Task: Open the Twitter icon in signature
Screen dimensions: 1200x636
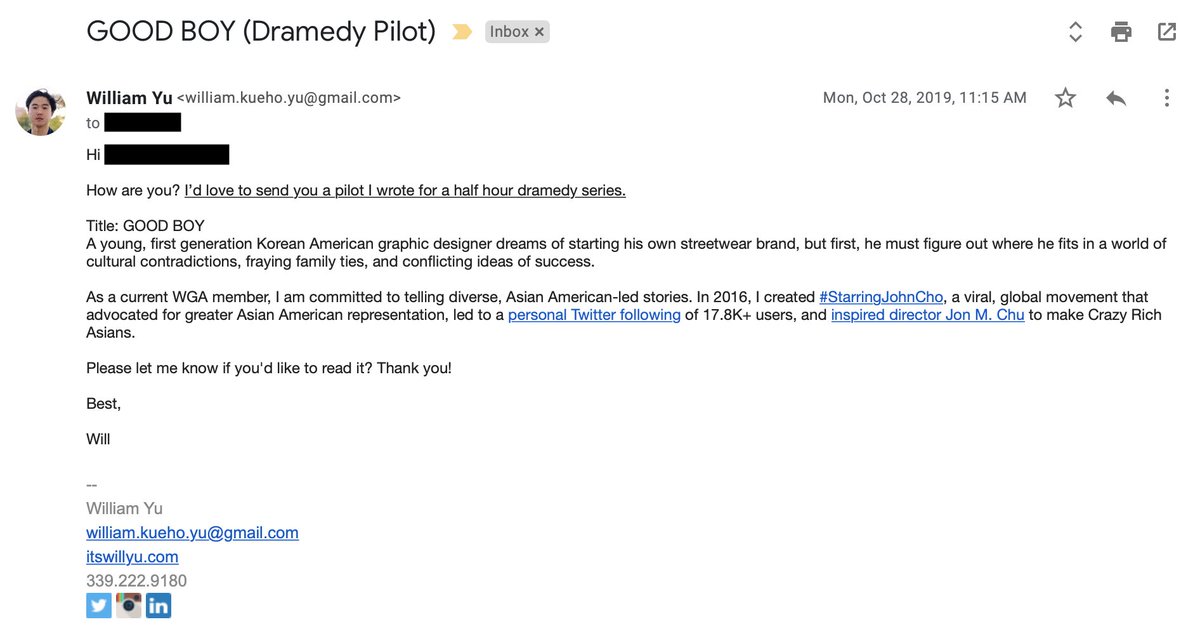Action: coord(99,605)
